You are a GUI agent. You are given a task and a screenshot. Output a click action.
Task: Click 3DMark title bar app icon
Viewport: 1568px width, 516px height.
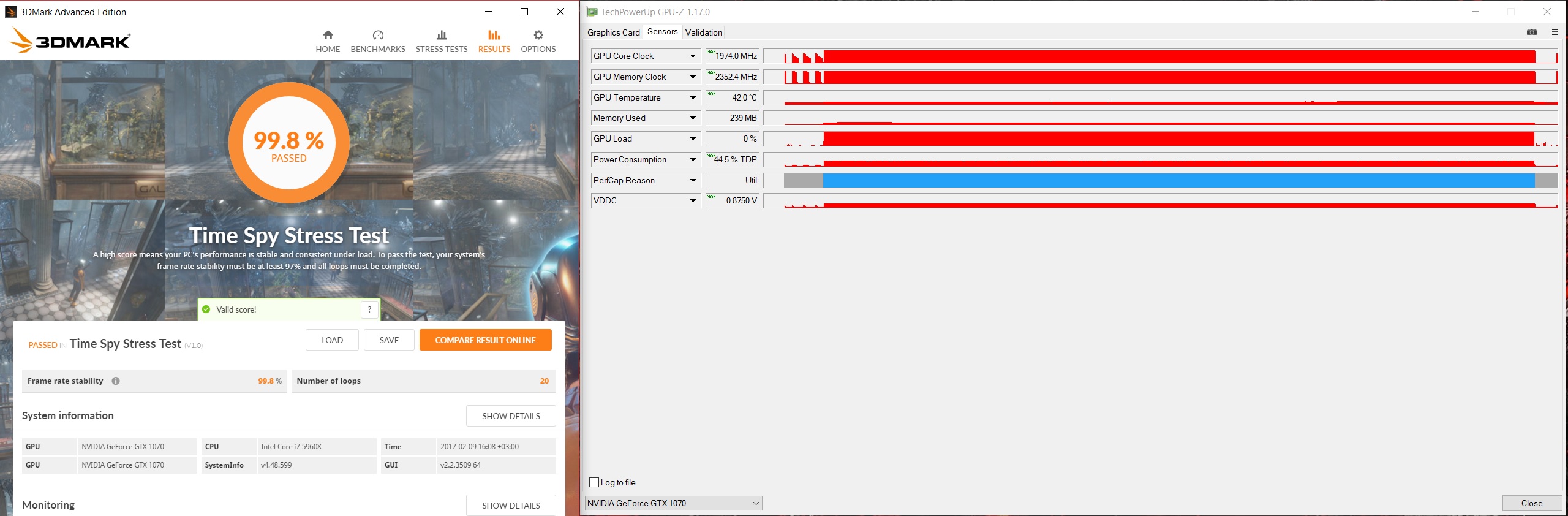click(10, 12)
